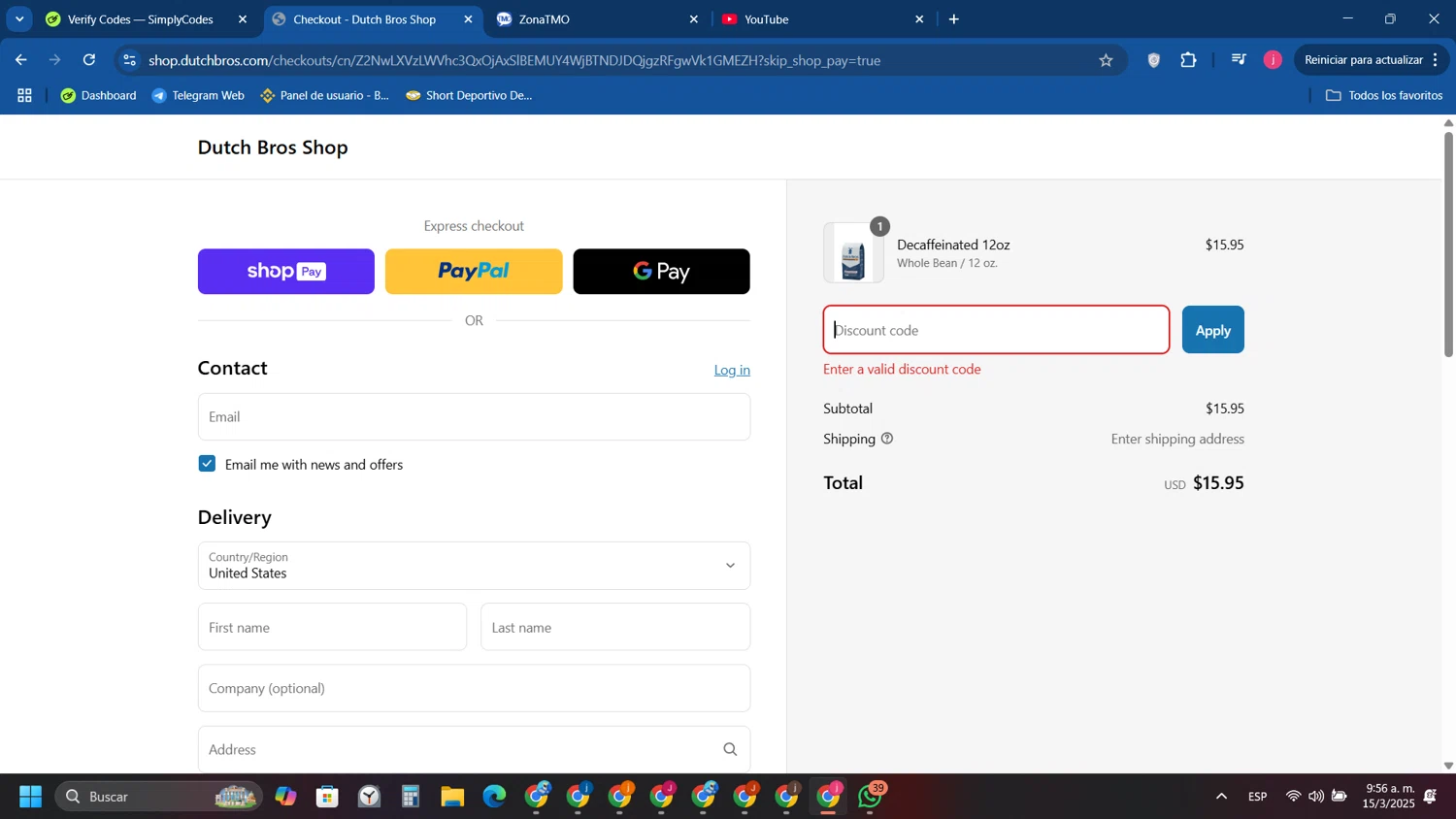Image resolution: width=1456 pixels, height=819 pixels.
Task: Open Calculator from the taskbar
Action: (x=411, y=797)
